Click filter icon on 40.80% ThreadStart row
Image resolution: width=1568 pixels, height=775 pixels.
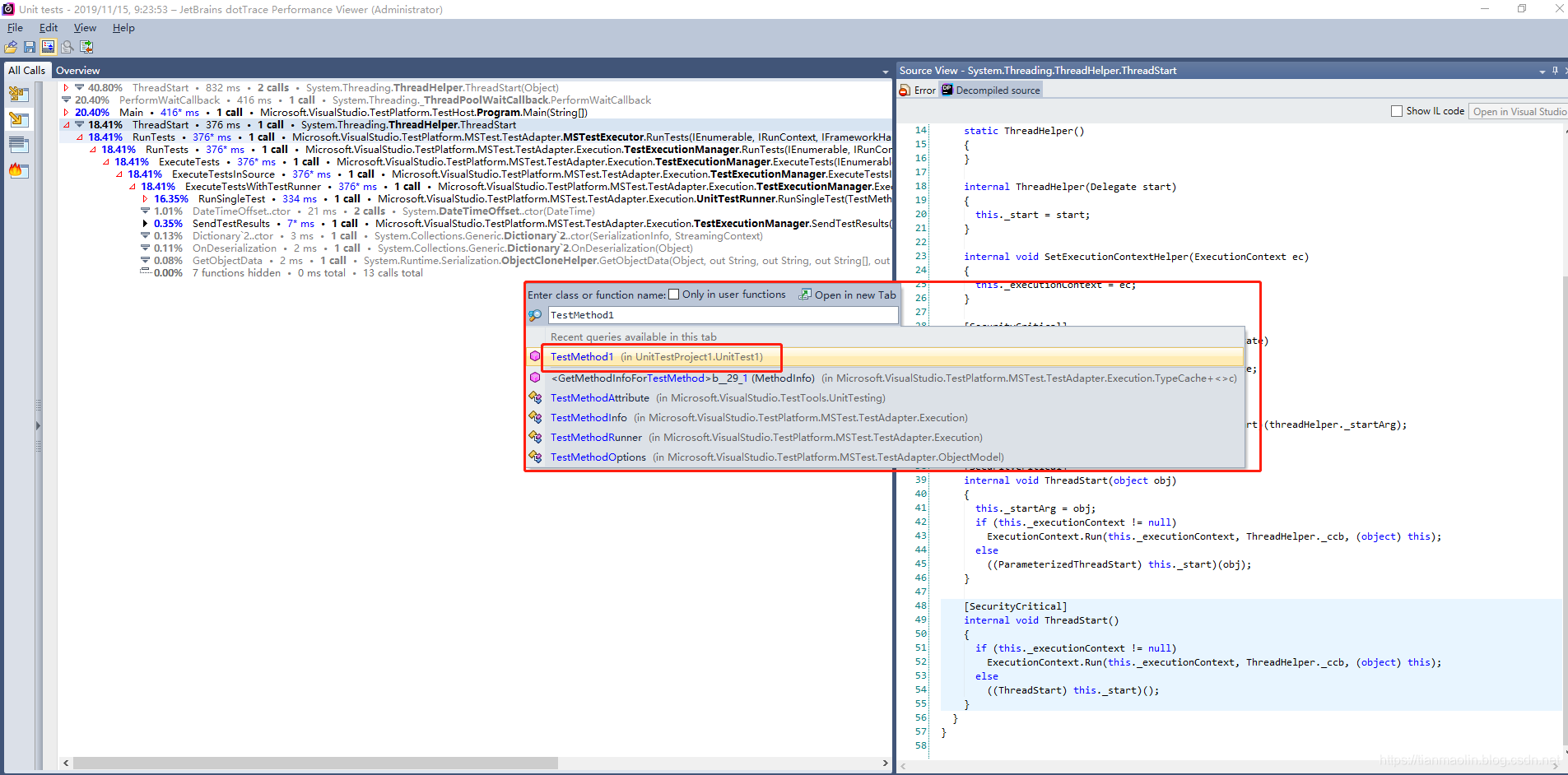80,87
